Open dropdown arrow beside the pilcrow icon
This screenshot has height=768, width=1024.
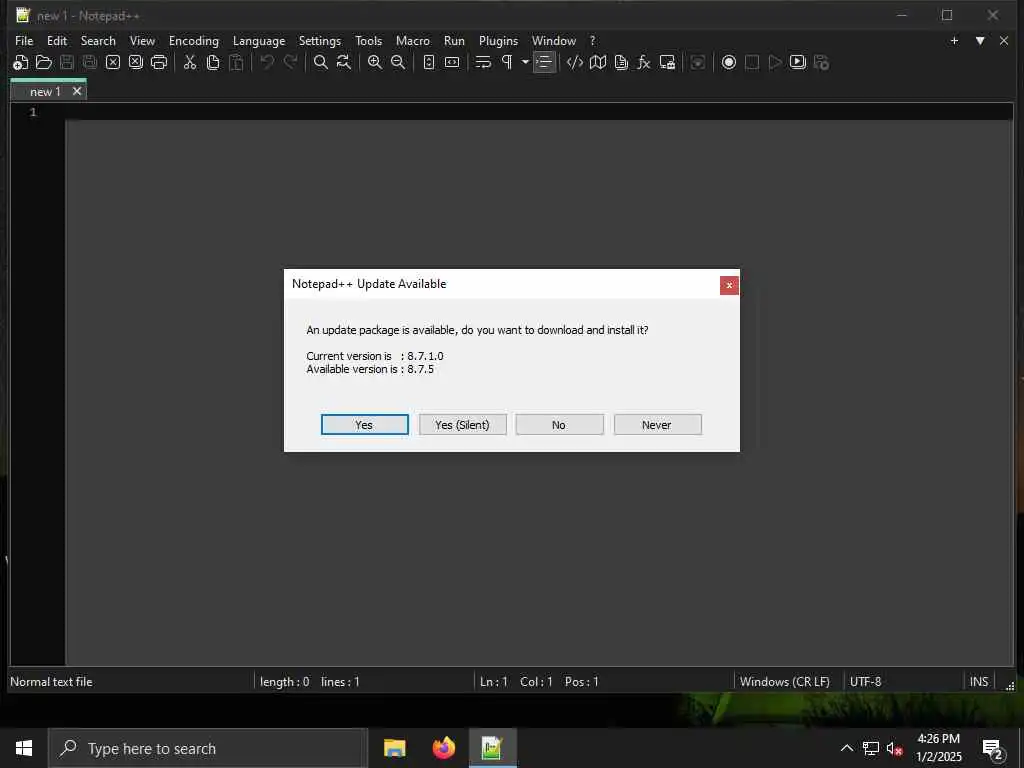click(x=525, y=63)
